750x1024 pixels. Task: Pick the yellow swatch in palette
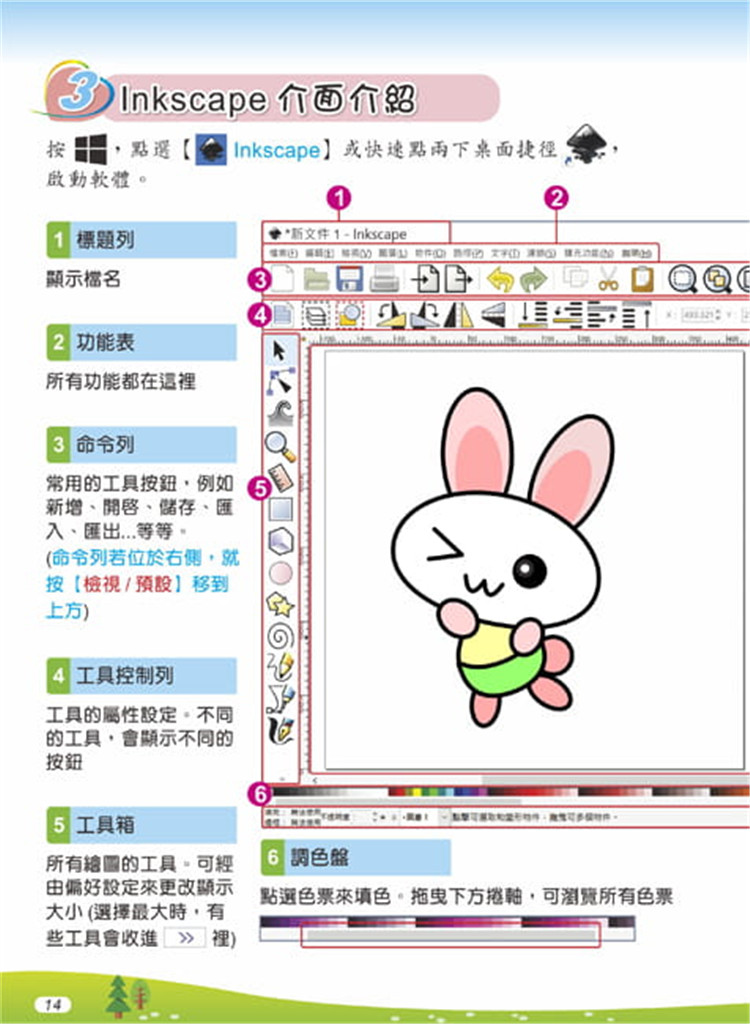coord(416,792)
